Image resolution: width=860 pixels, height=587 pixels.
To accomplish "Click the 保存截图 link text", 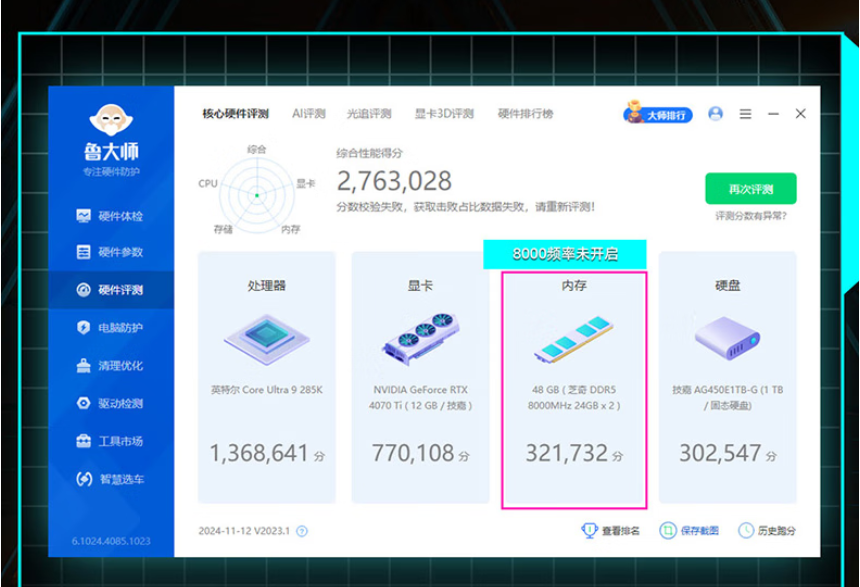I will tap(699, 531).
